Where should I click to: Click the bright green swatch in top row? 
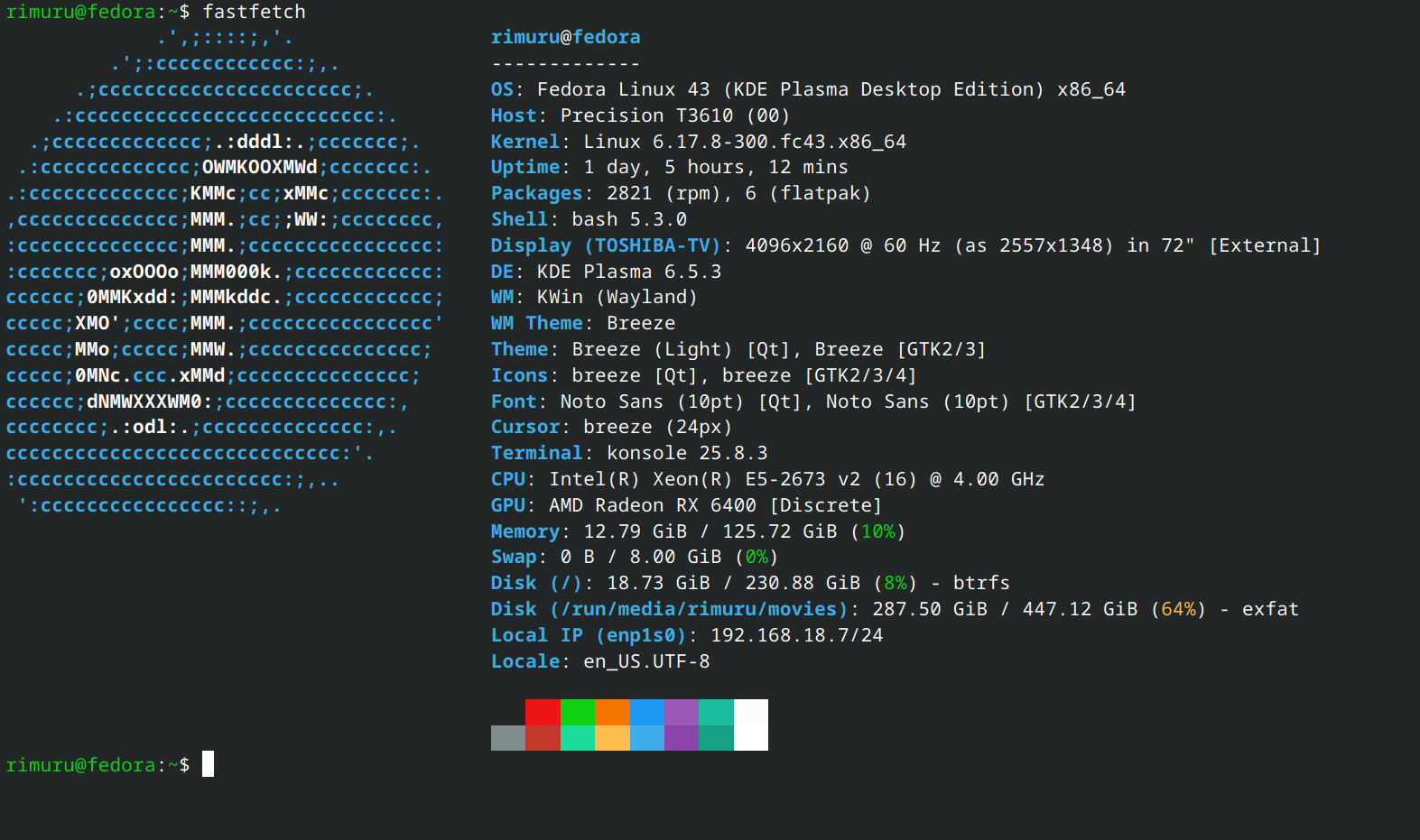click(578, 712)
